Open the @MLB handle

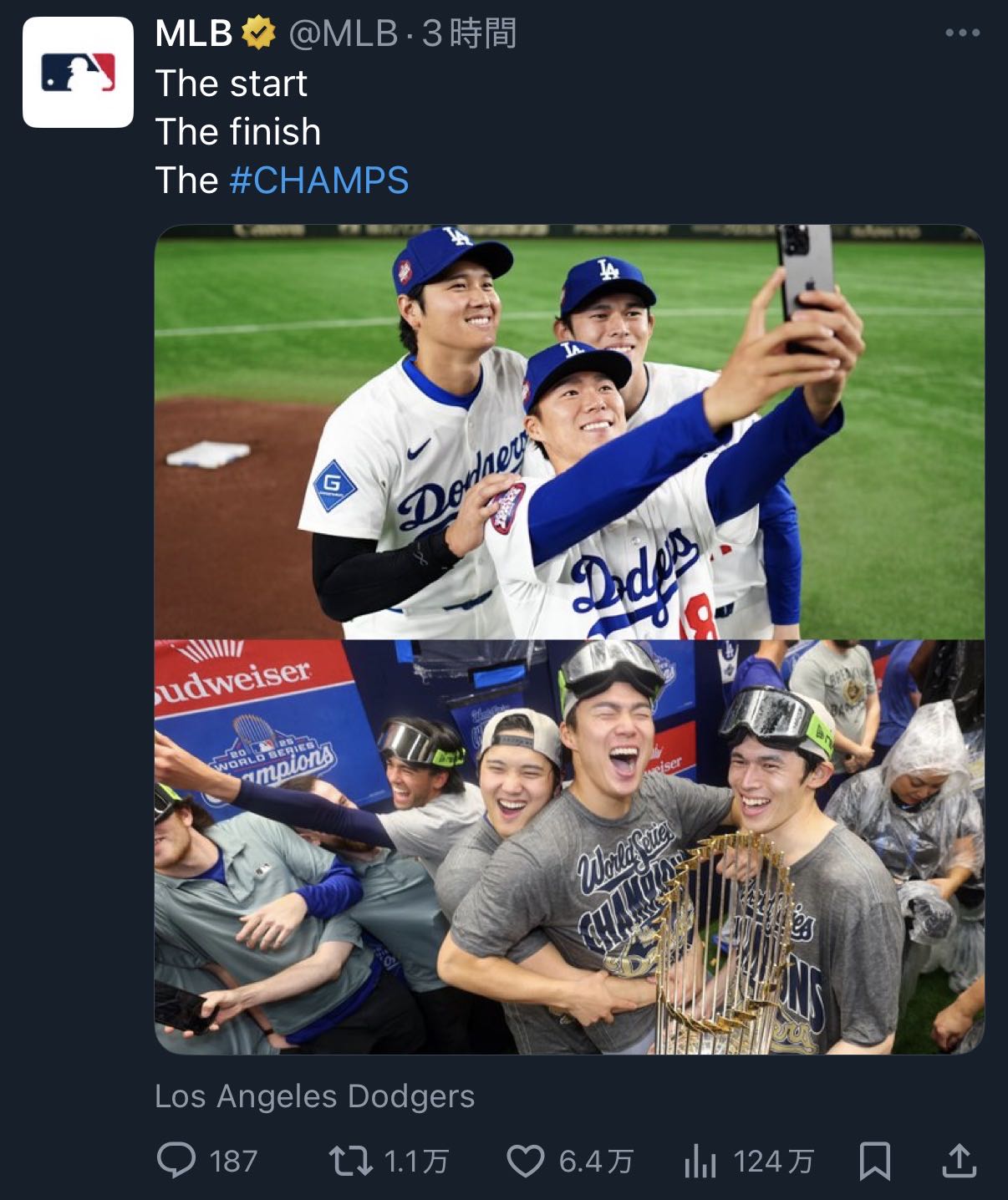343,33
